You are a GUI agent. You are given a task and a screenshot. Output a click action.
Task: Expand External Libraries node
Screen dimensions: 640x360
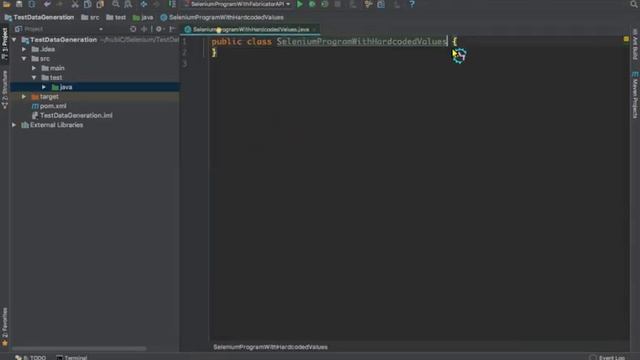tap(14, 125)
